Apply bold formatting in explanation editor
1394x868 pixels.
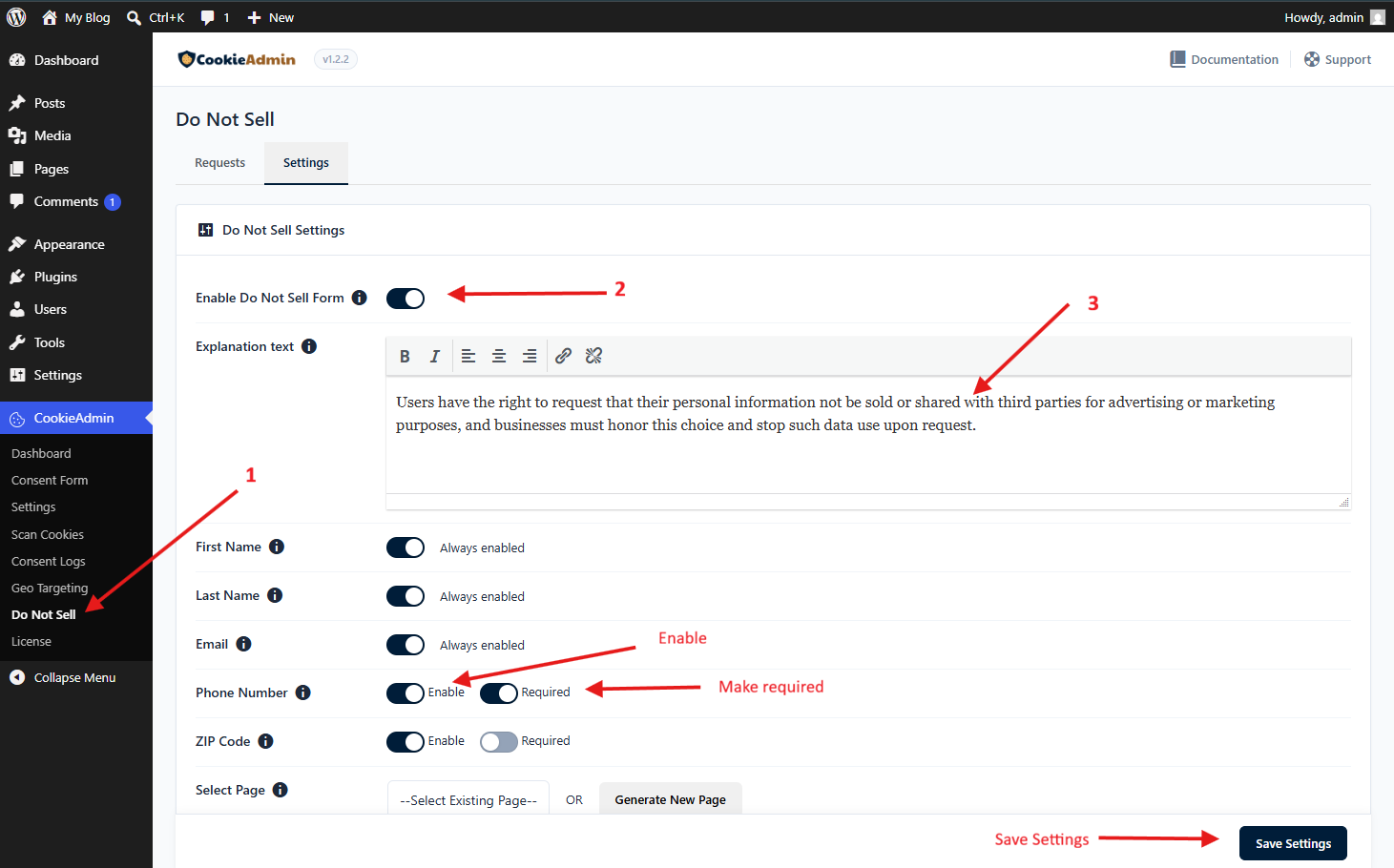click(405, 356)
